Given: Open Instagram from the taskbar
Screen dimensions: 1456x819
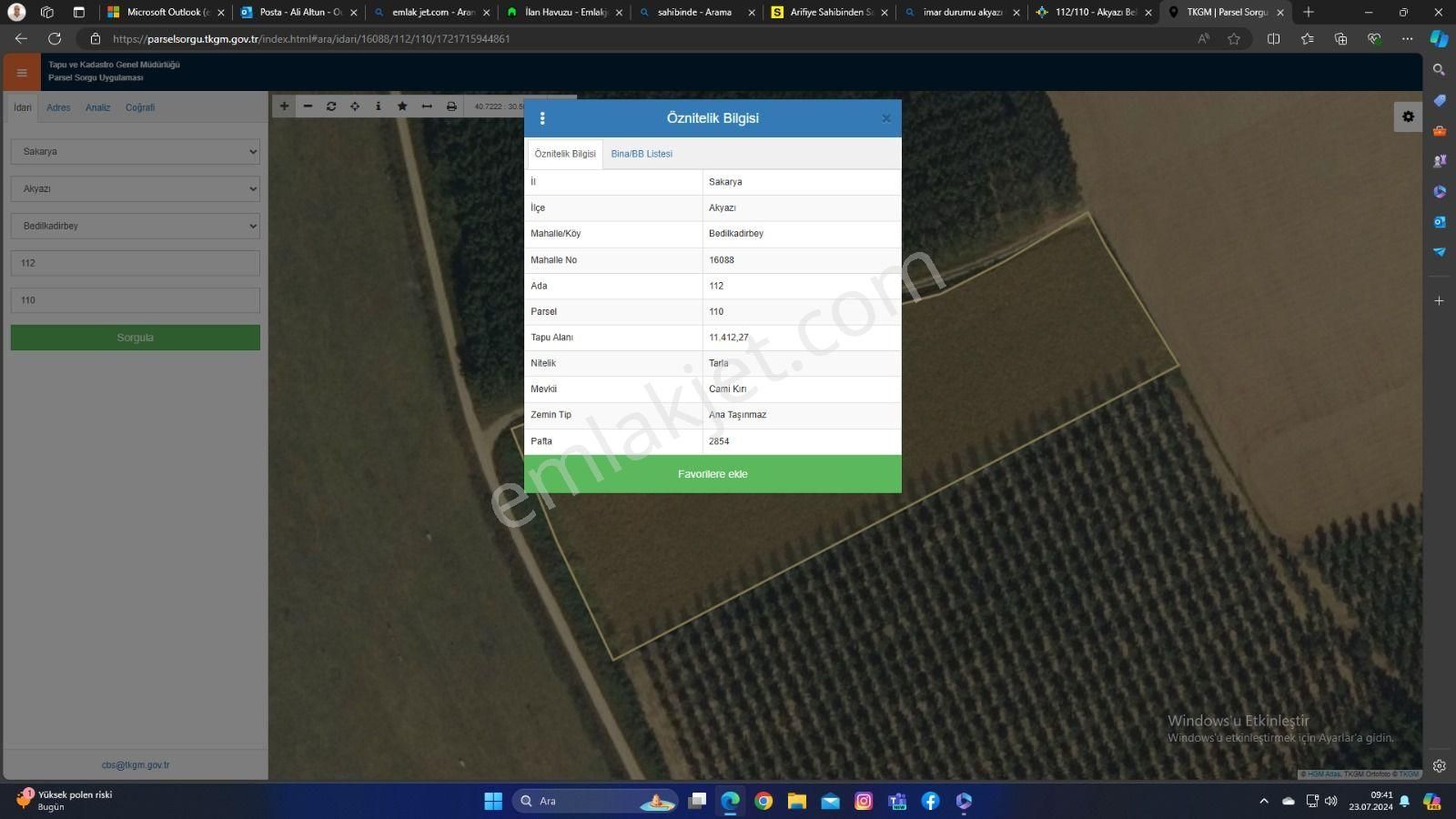Looking at the screenshot, I should (x=864, y=801).
